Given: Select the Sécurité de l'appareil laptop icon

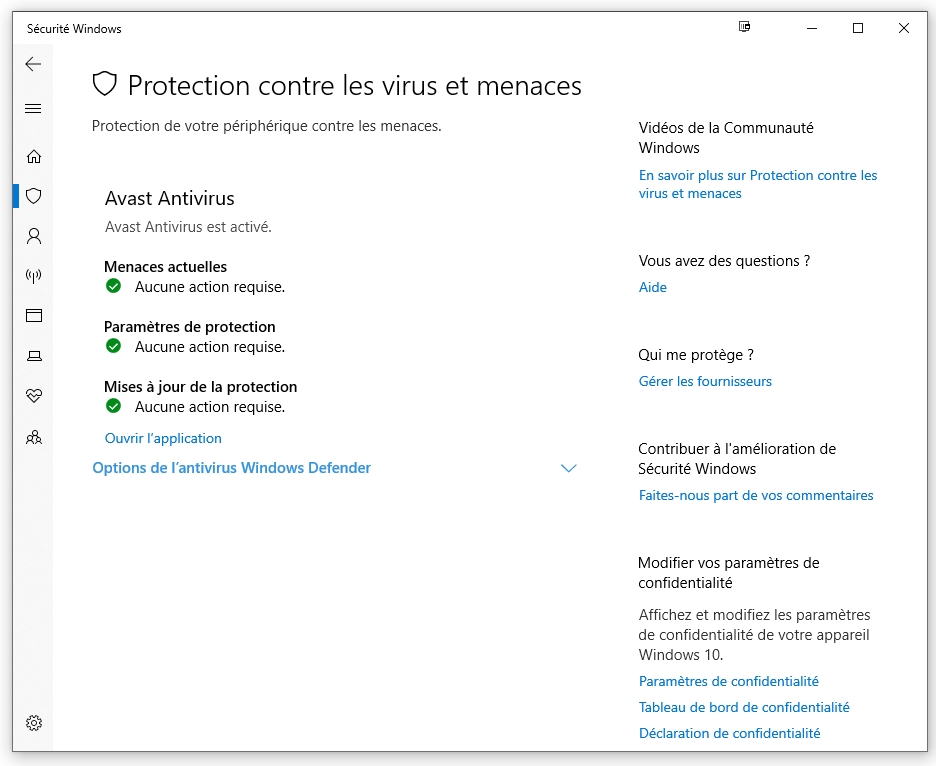Looking at the screenshot, I should click(33, 356).
